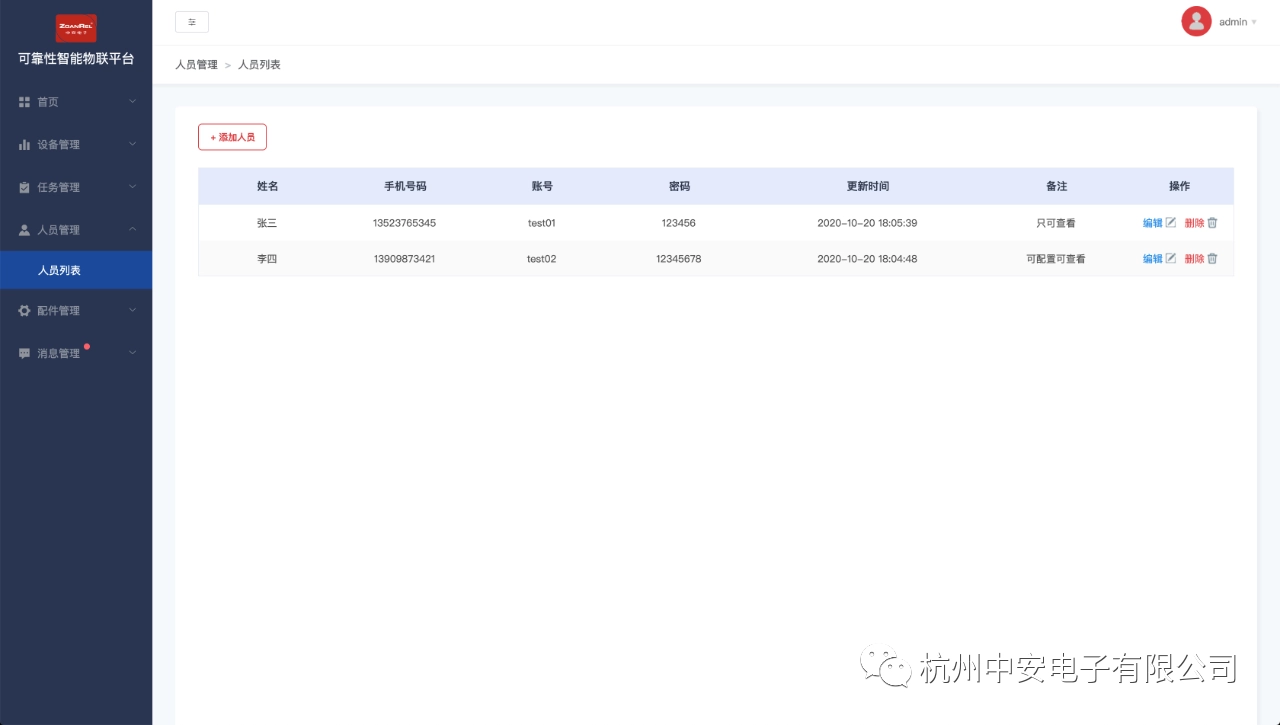Click the 配件管理 gear icon

pos(25,311)
